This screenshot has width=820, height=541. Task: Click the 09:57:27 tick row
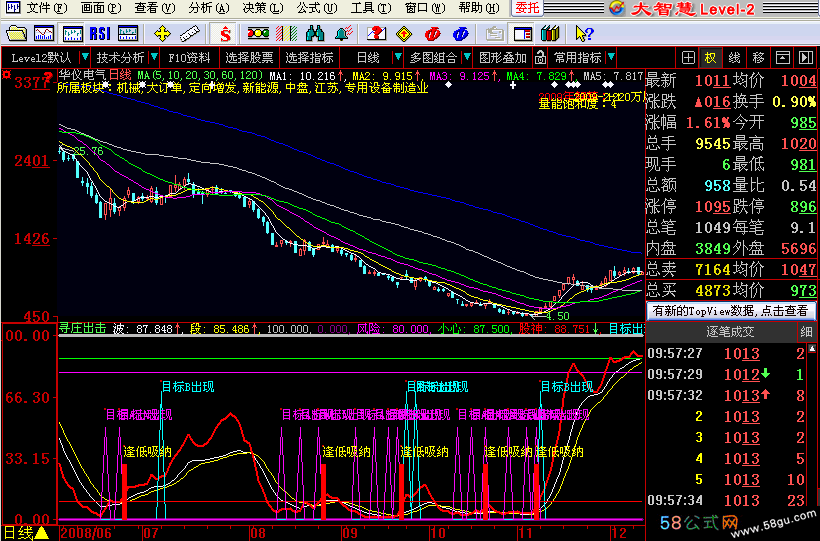[727, 354]
